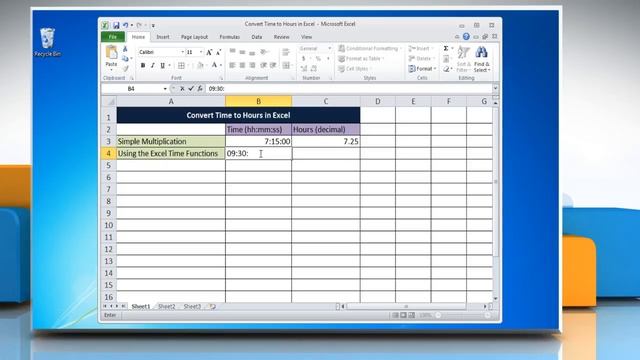Click the Save icon in the quick access toolbar

(116, 25)
